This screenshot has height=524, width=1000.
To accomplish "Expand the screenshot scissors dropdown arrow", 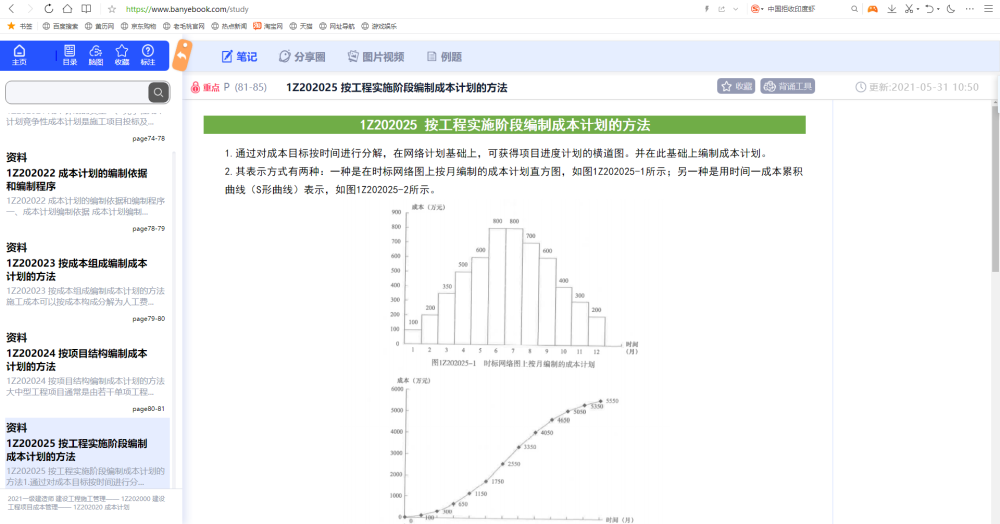I will (x=917, y=9).
